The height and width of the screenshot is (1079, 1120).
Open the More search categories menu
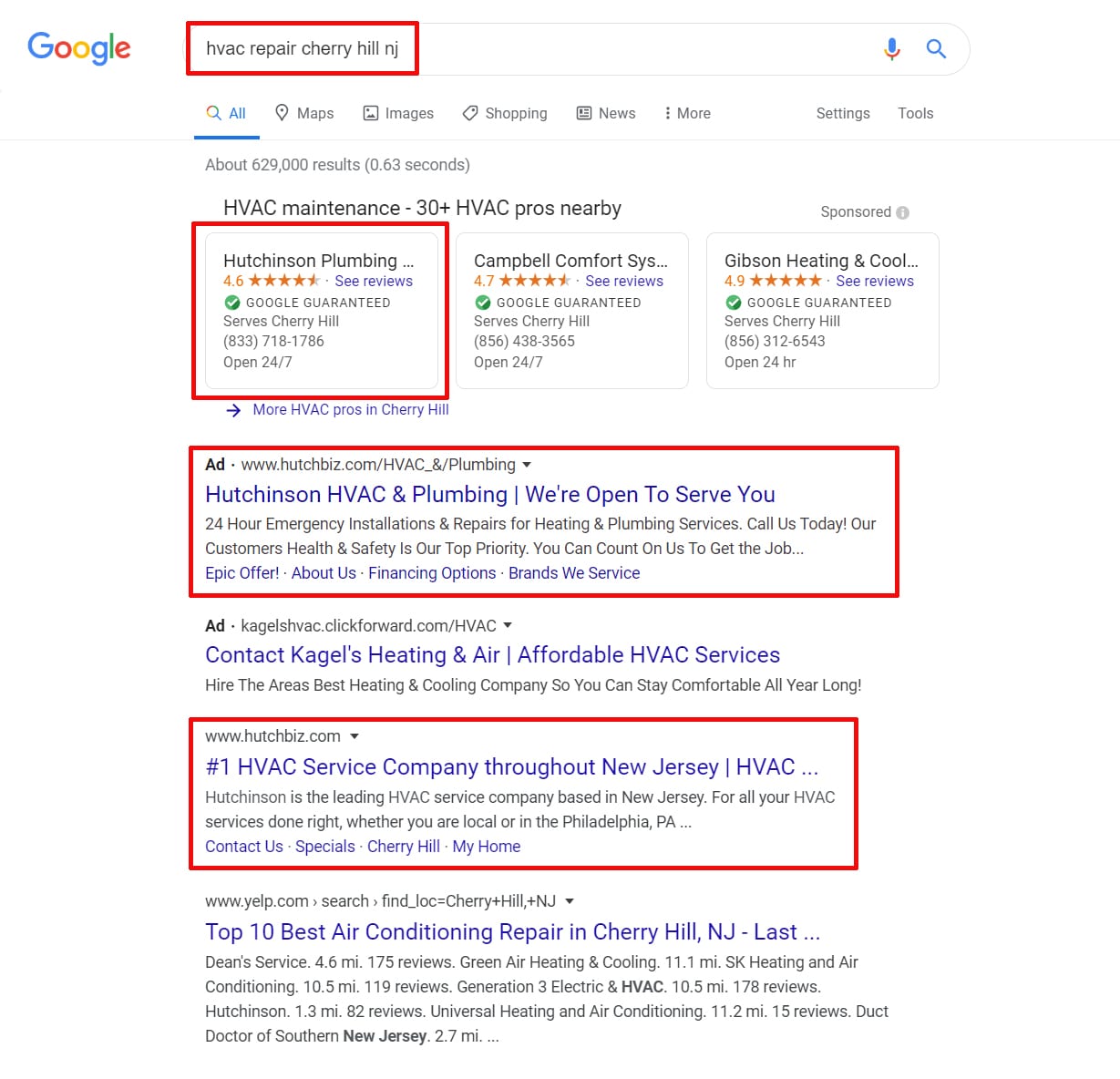point(687,113)
